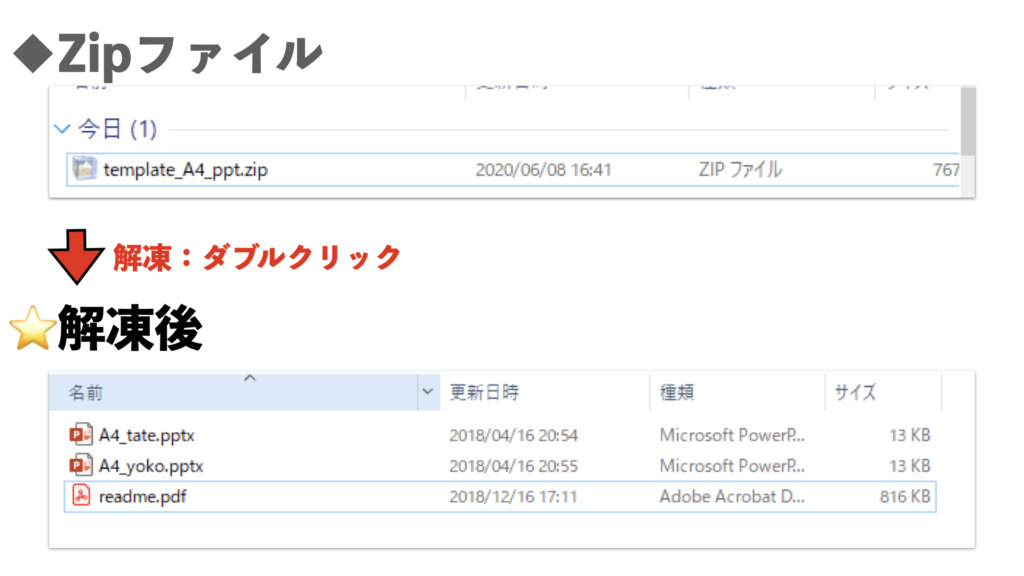Sort by the 更新日時 column header
Screen dimensions: 1024x576
(x=545, y=392)
